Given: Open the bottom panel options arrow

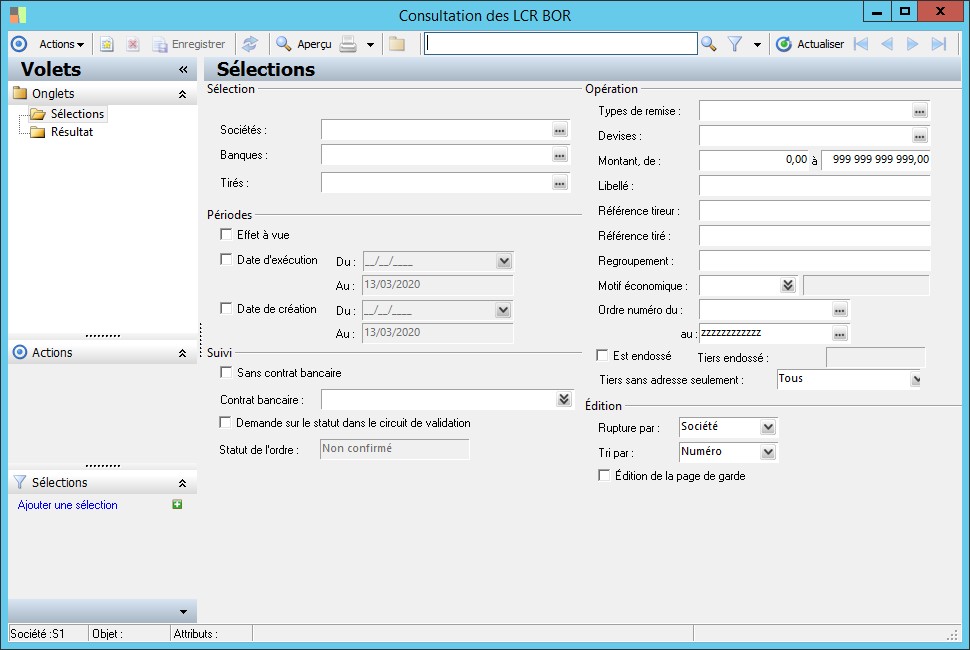Looking at the screenshot, I should coord(183,612).
